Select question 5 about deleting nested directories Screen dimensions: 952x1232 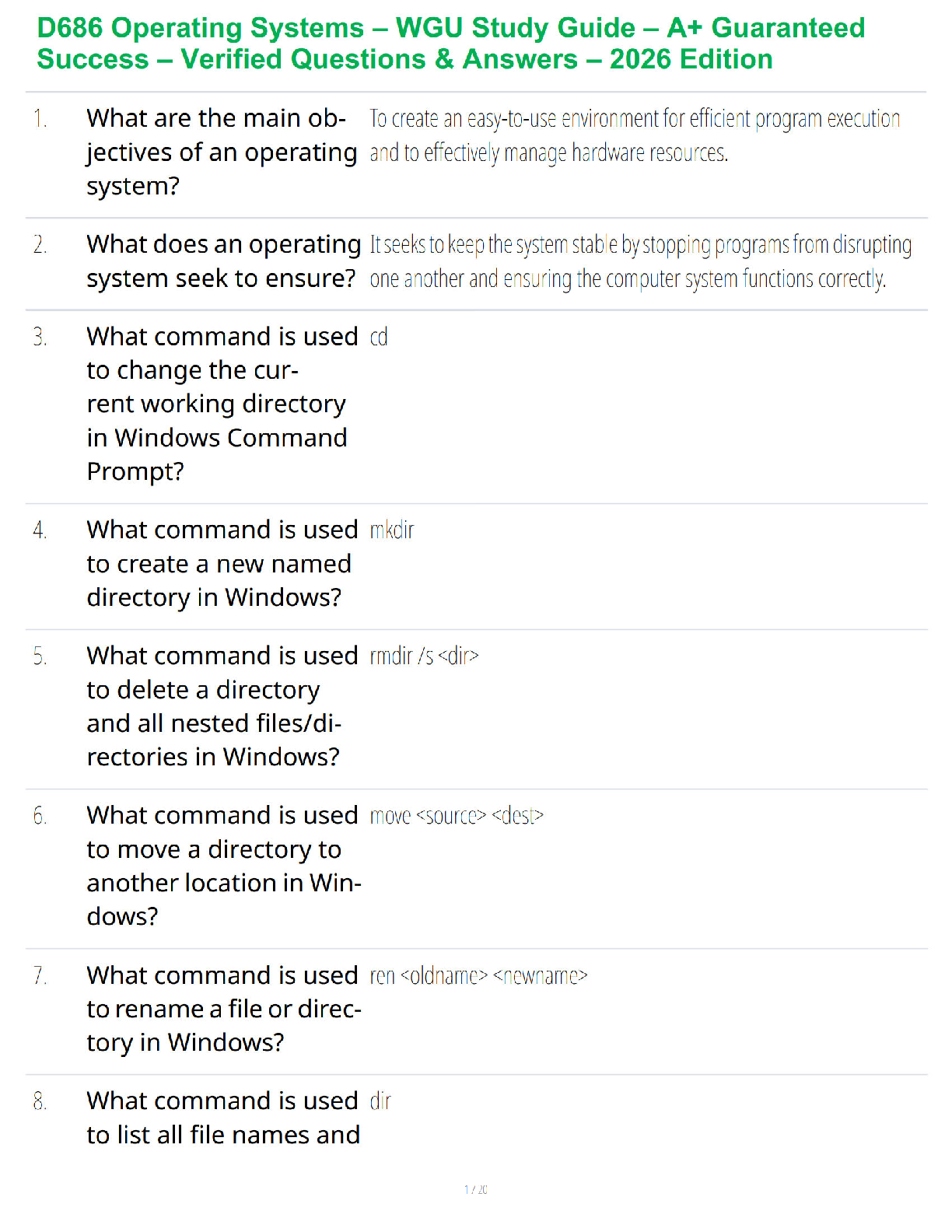[222, 706]
